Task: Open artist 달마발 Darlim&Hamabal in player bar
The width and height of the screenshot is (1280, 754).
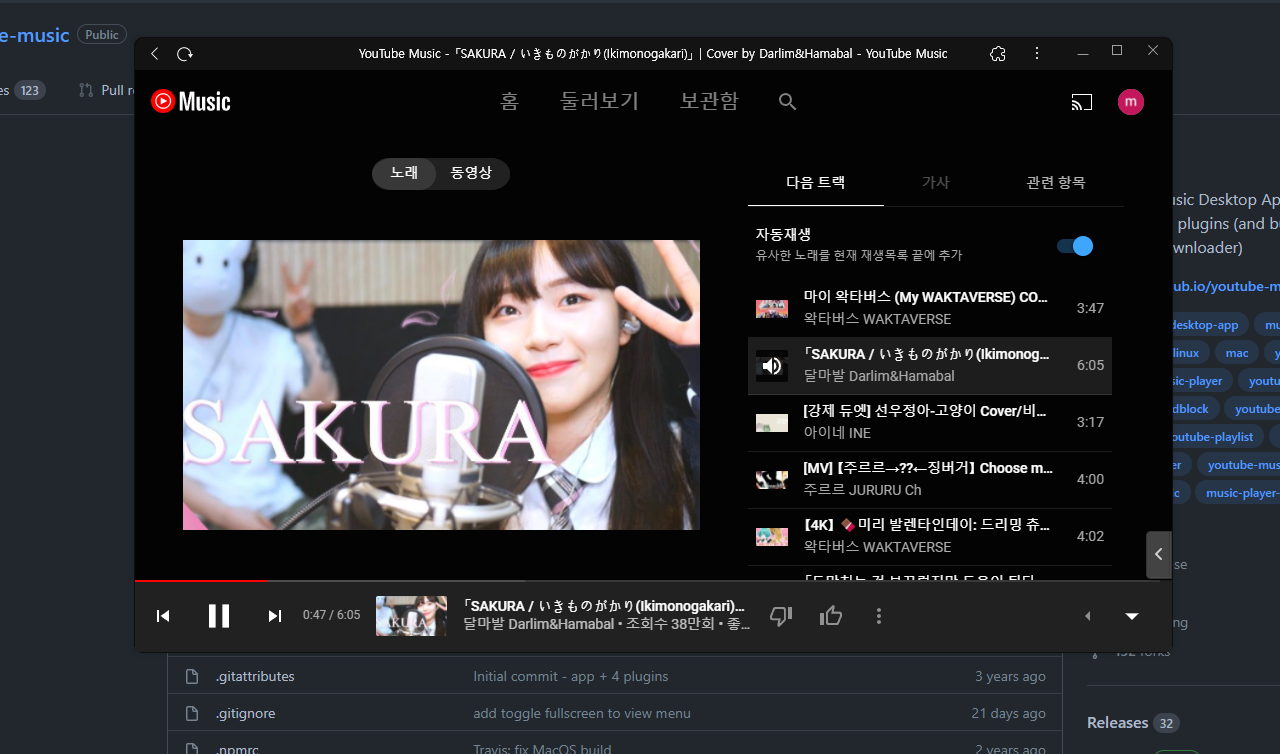Action: (x=538, y=624)
